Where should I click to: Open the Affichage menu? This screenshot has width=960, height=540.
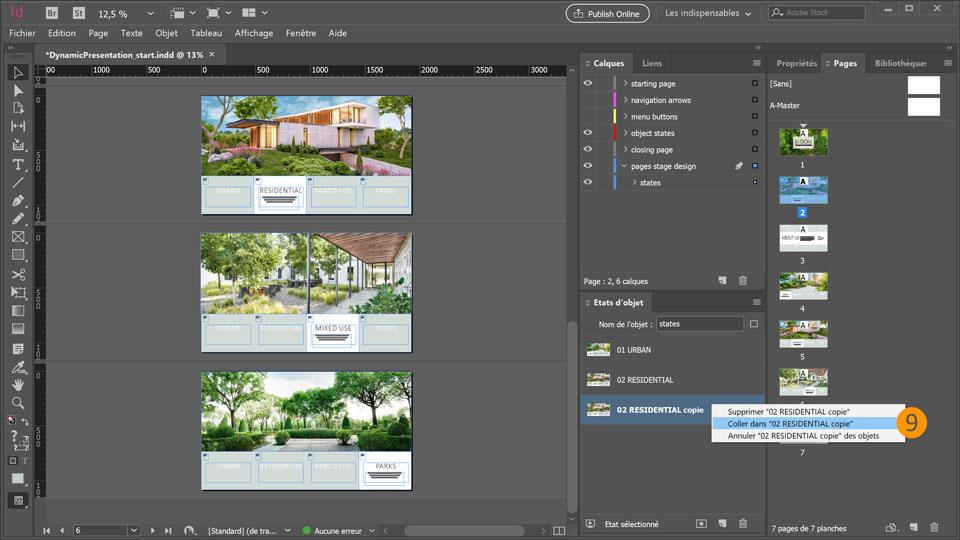[253, 33]
